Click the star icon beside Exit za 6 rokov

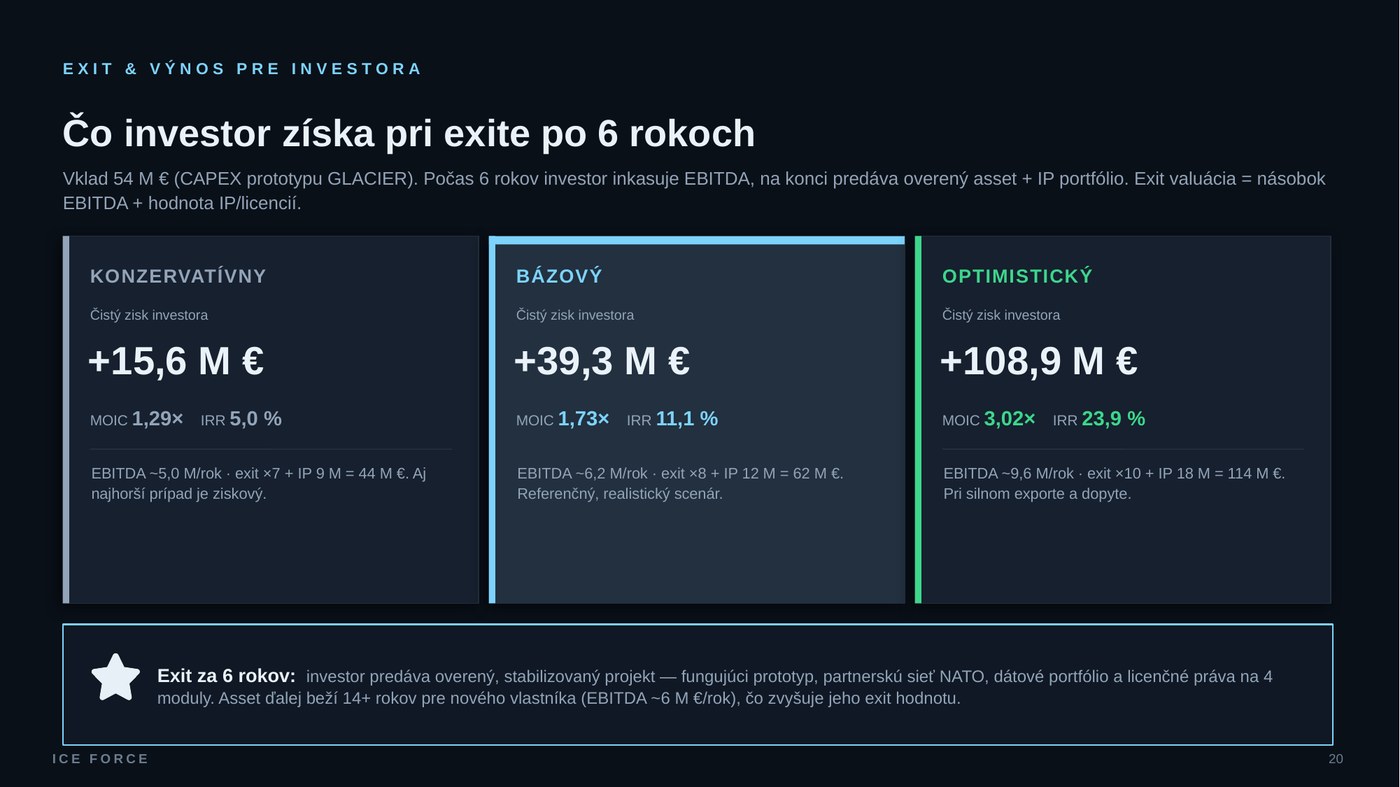pyautogui.click(x=116, y=677)
